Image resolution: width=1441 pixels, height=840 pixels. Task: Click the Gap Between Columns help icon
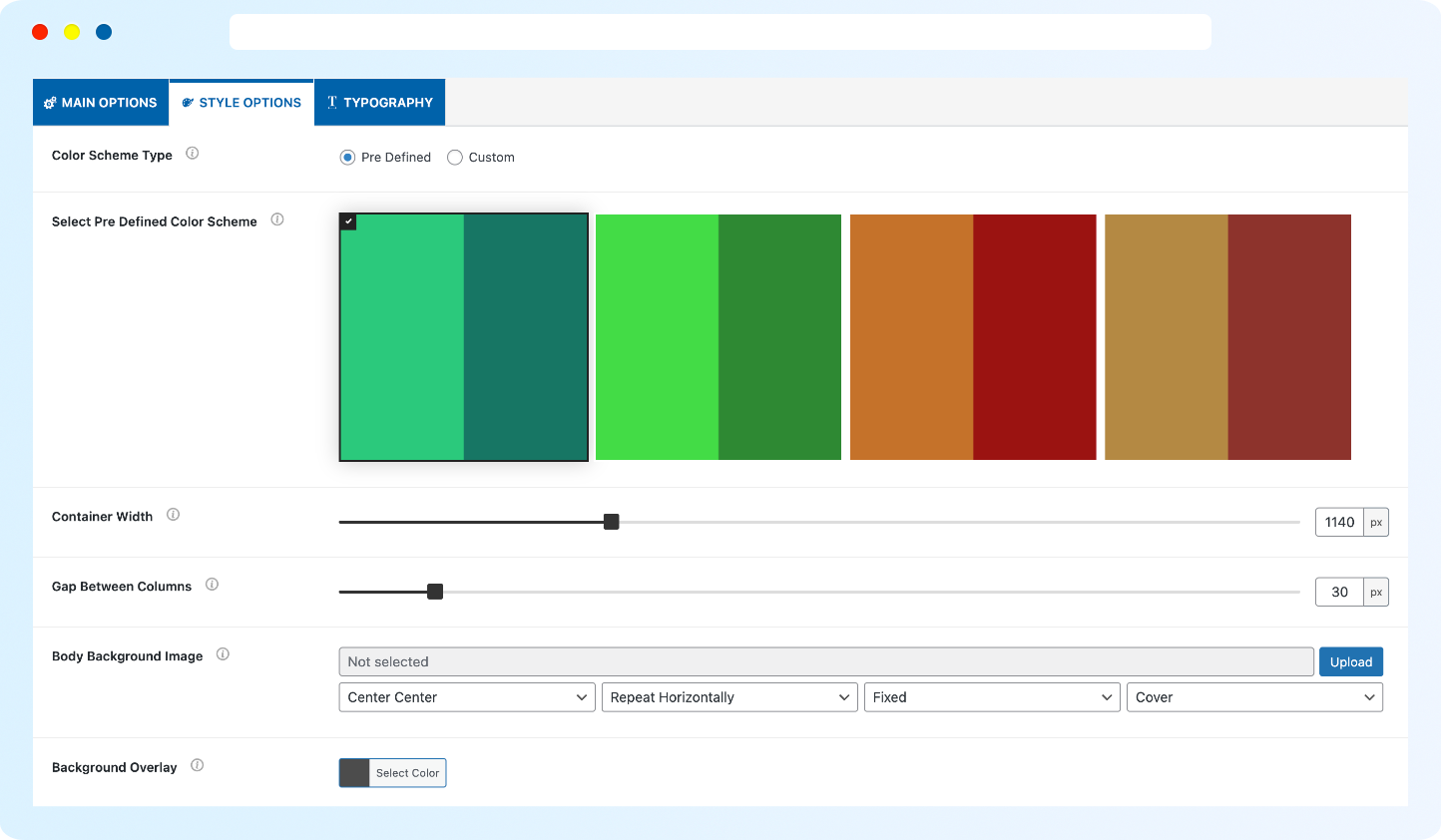point(212,585)
